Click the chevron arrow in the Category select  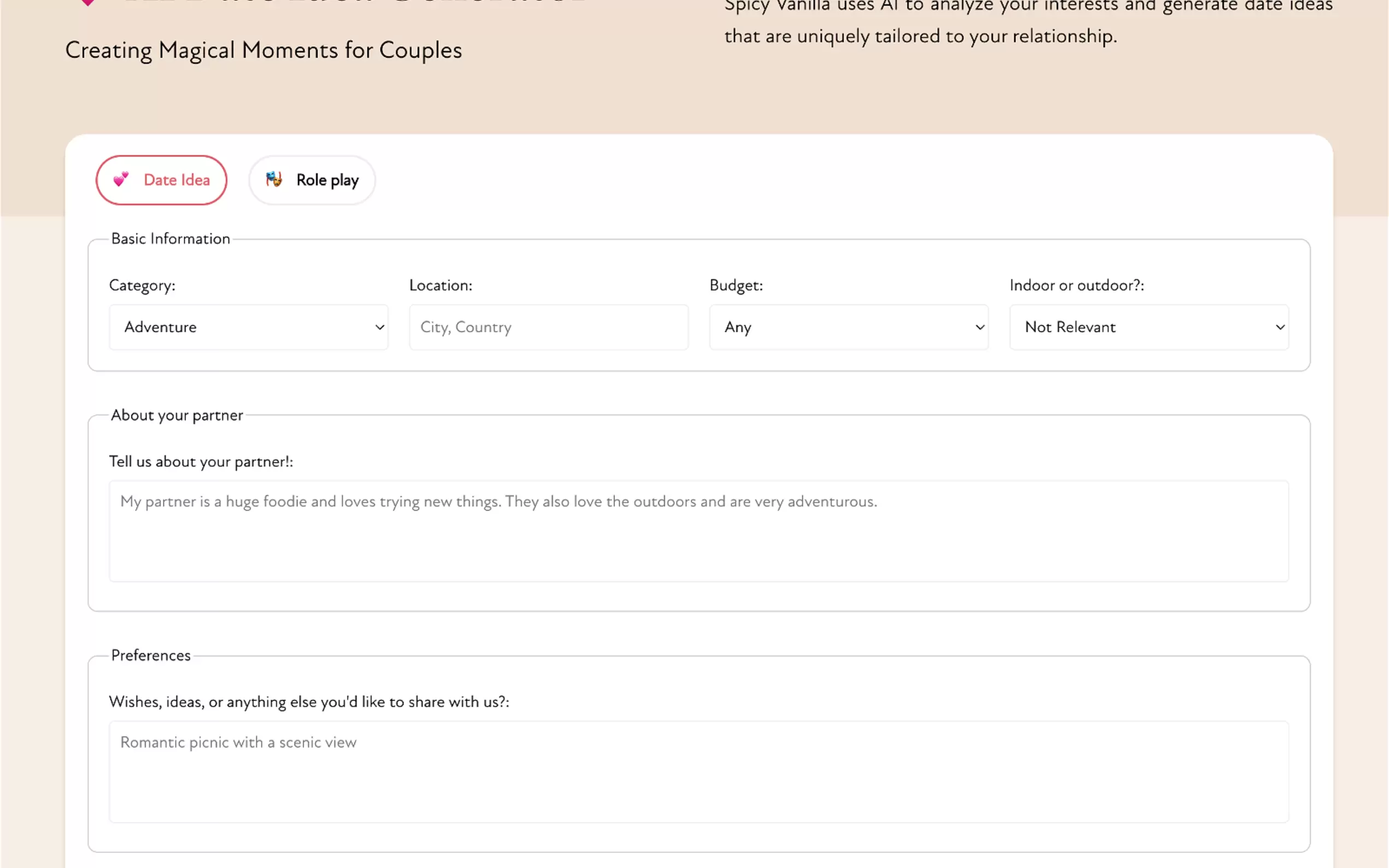[x=380, y=327]
